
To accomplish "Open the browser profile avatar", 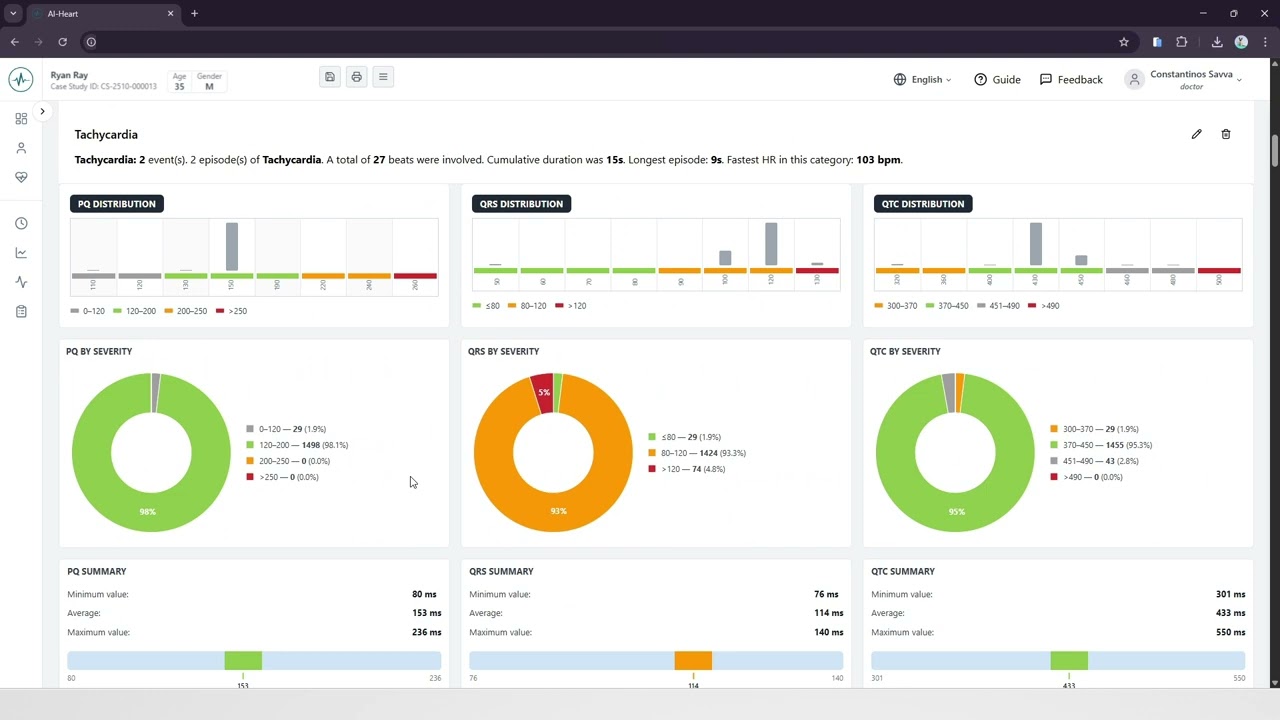I will pyautogui.click(x=1241, y=42).
